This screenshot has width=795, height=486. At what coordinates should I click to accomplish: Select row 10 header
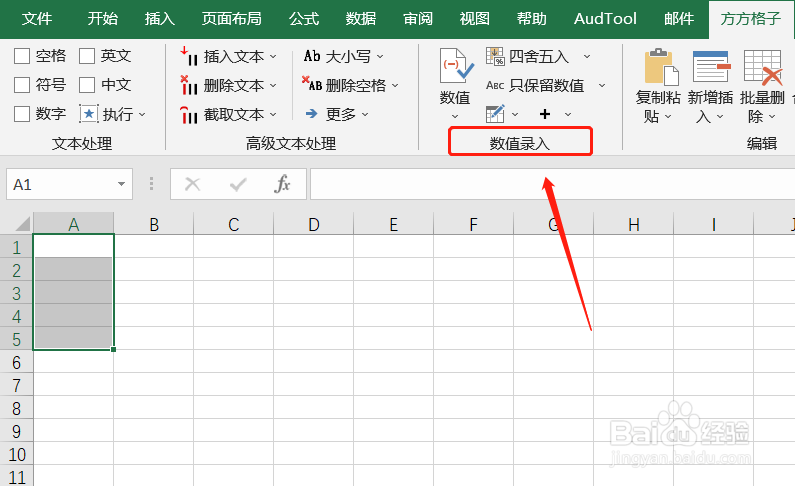click(x=16, y=454)
